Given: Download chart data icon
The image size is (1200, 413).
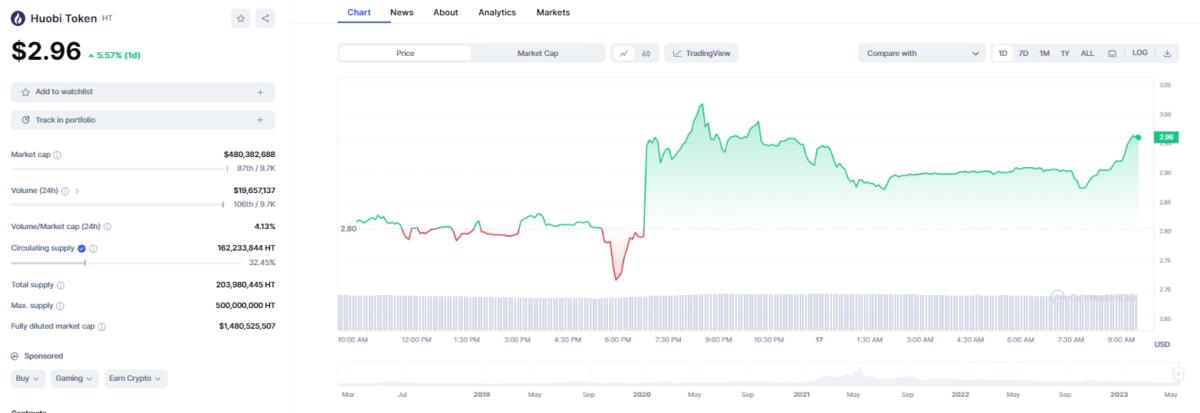Looking at the screenshot, I should pyautogui.click(x=1168, y=53).
